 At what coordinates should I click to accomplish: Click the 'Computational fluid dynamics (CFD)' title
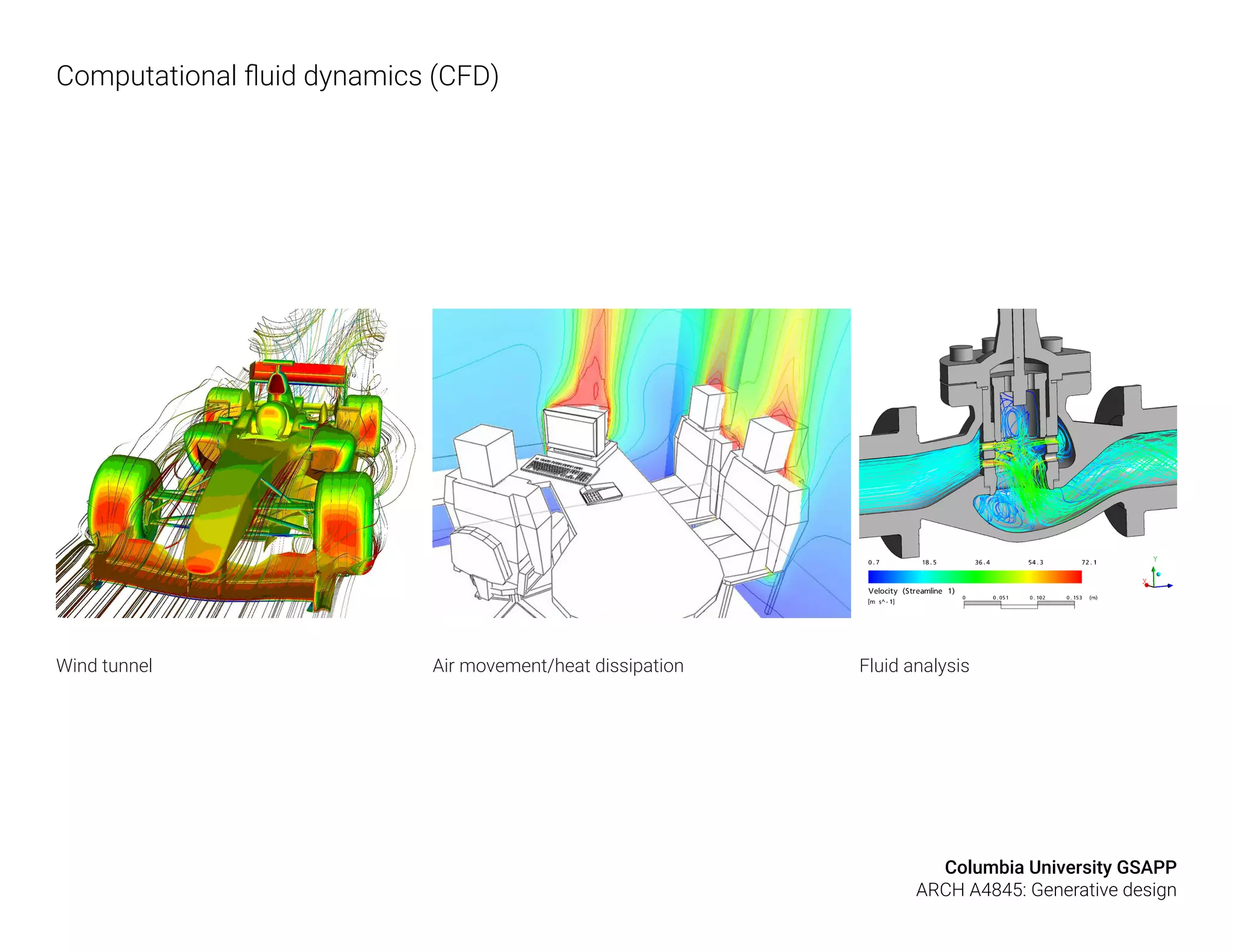(x=278, y=76)
